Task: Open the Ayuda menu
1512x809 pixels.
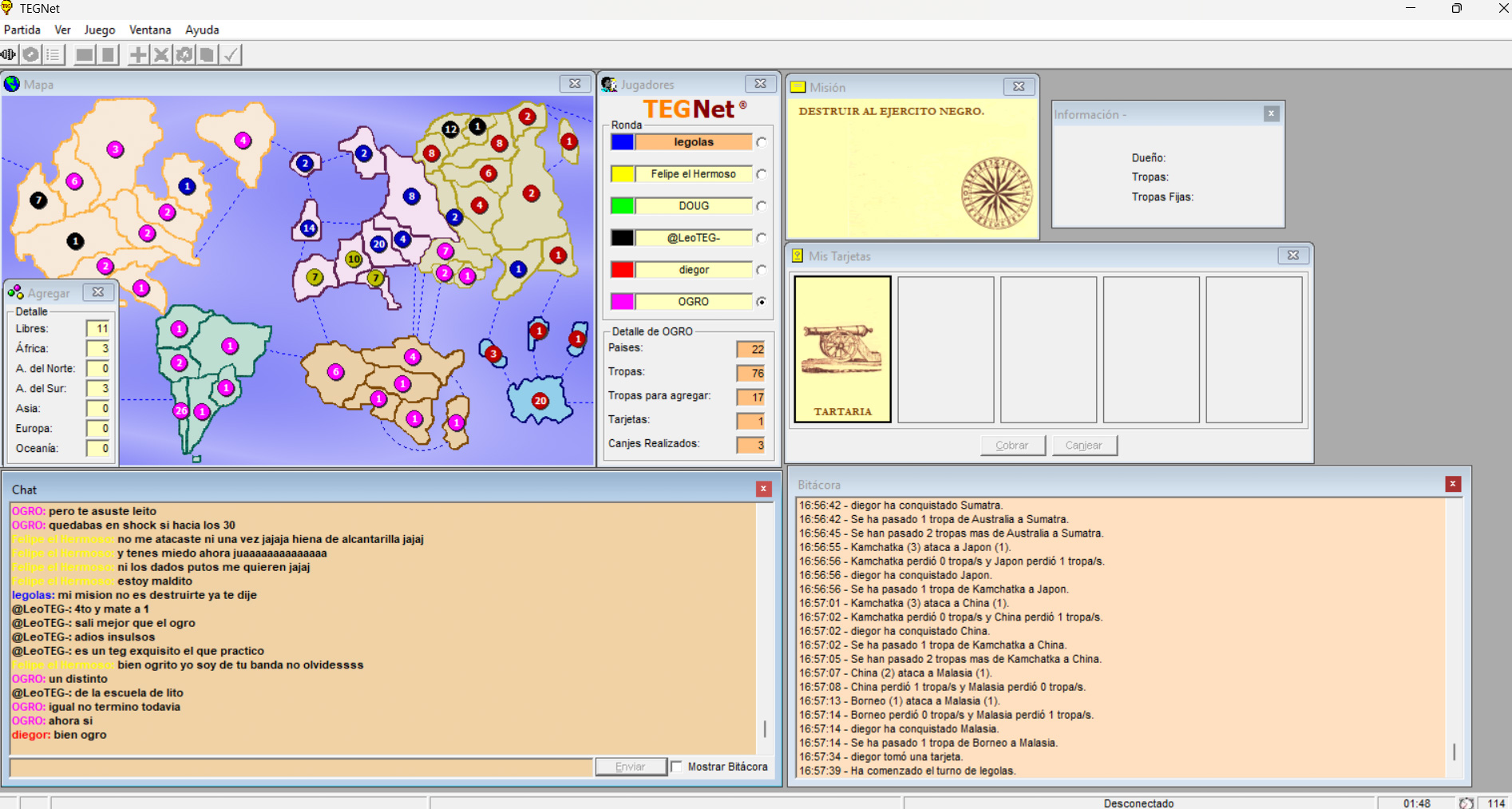Action: pyautogui.click(x=202, y=30)
